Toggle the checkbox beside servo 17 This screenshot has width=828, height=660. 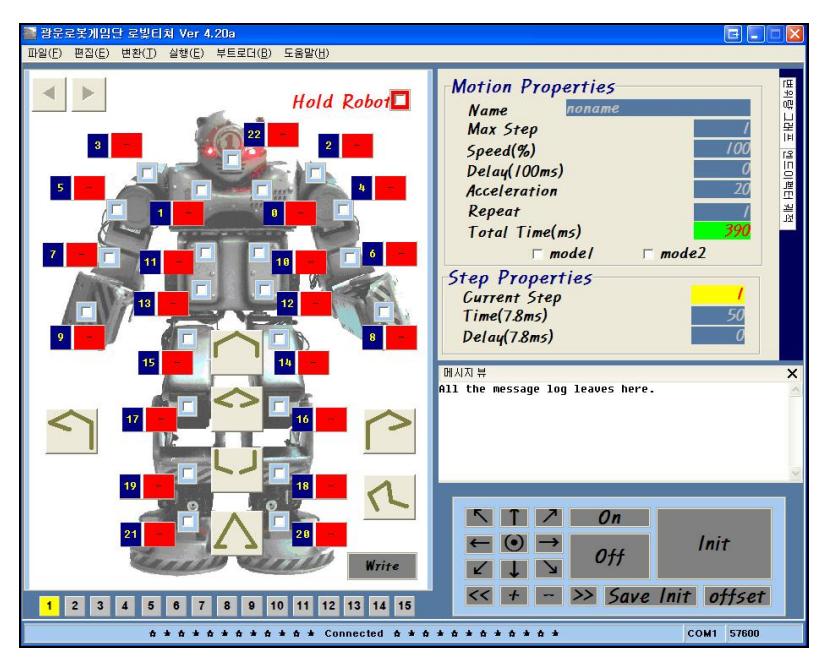coord(187,407)
